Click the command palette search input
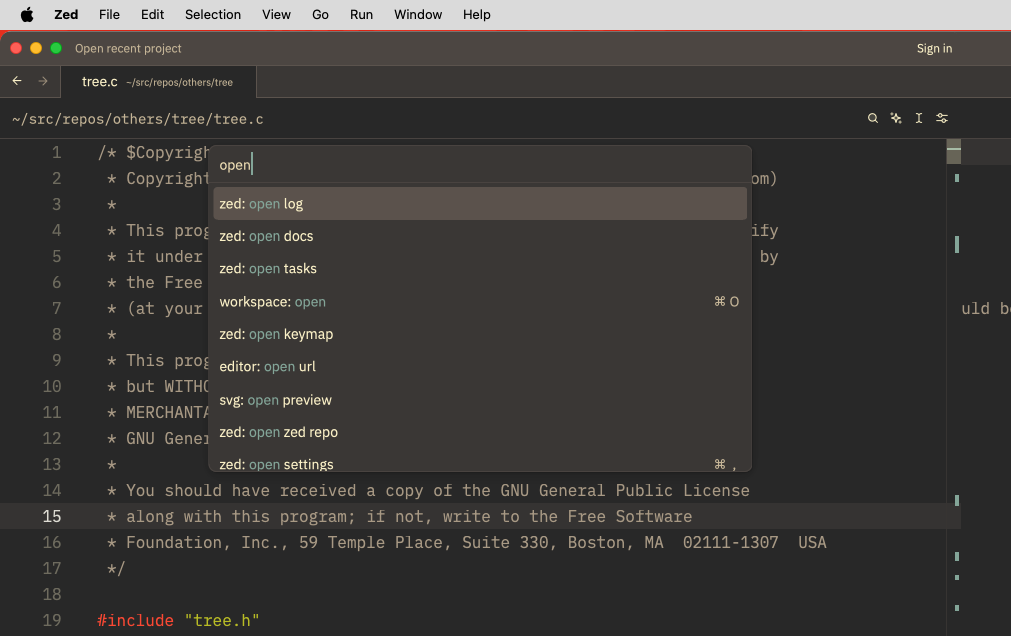 pyautogui.click(x=480, y=164)
